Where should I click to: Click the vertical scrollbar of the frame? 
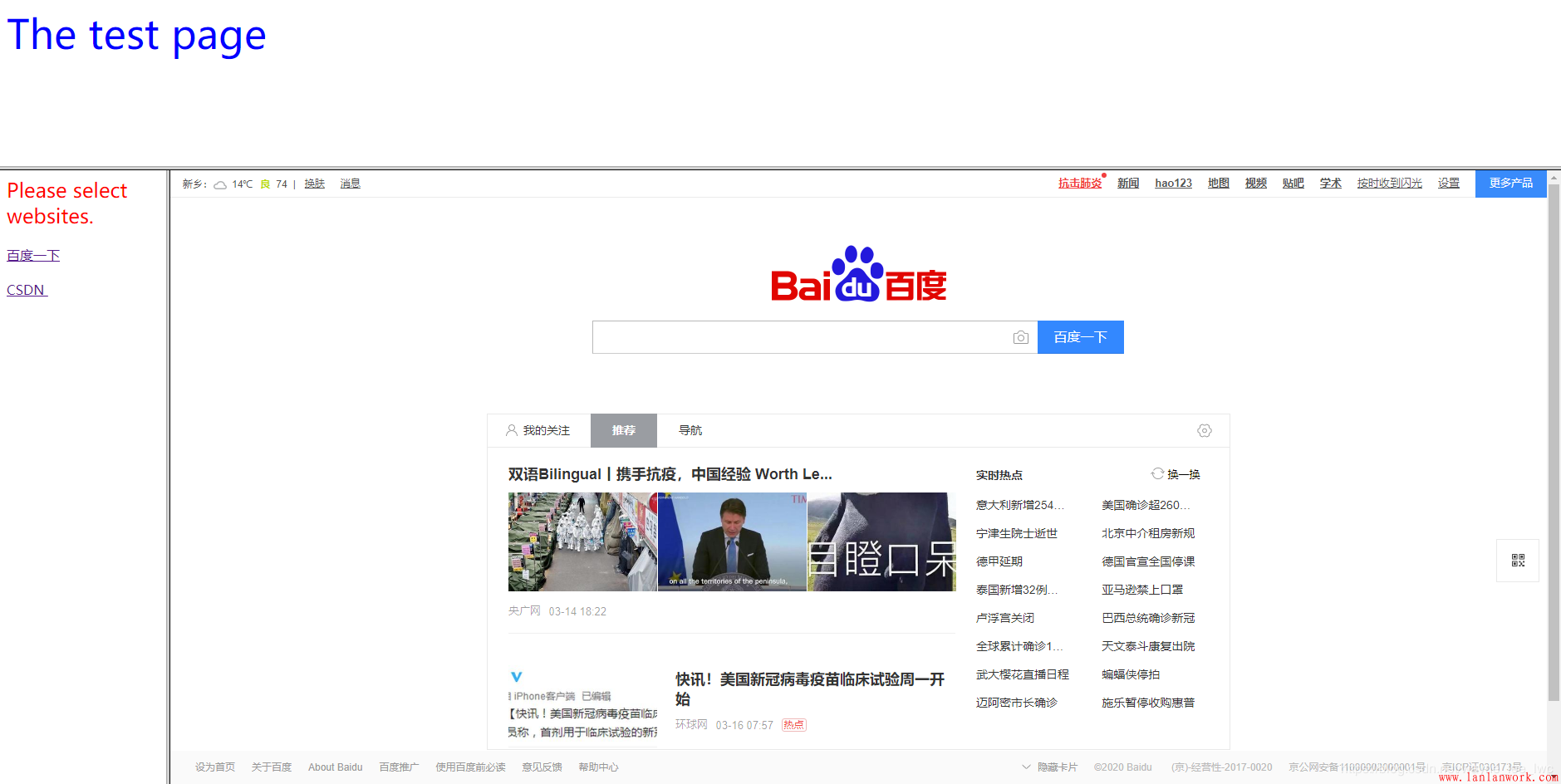click(1553, 440)
